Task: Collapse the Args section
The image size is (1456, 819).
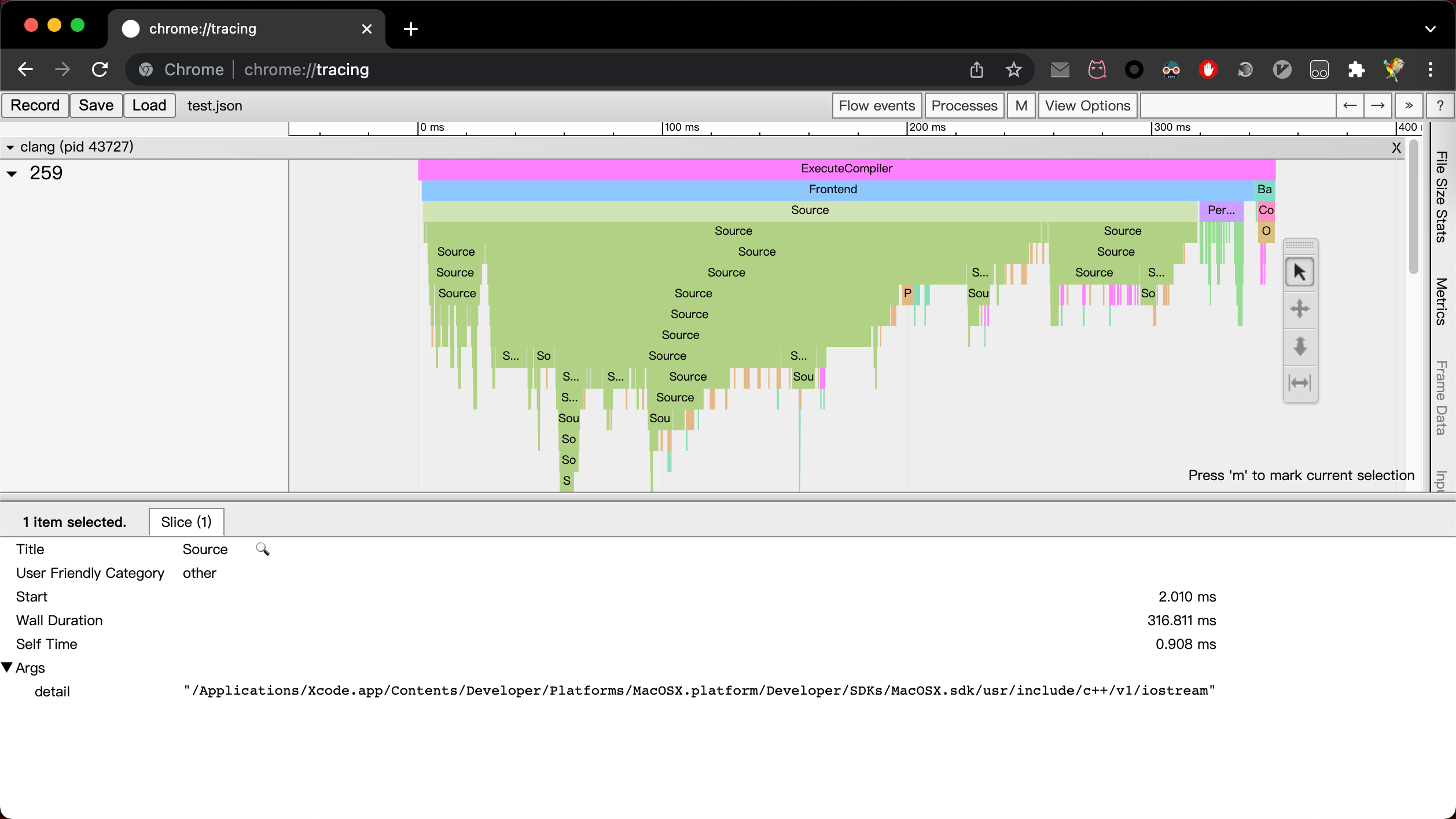Action: 8,667
